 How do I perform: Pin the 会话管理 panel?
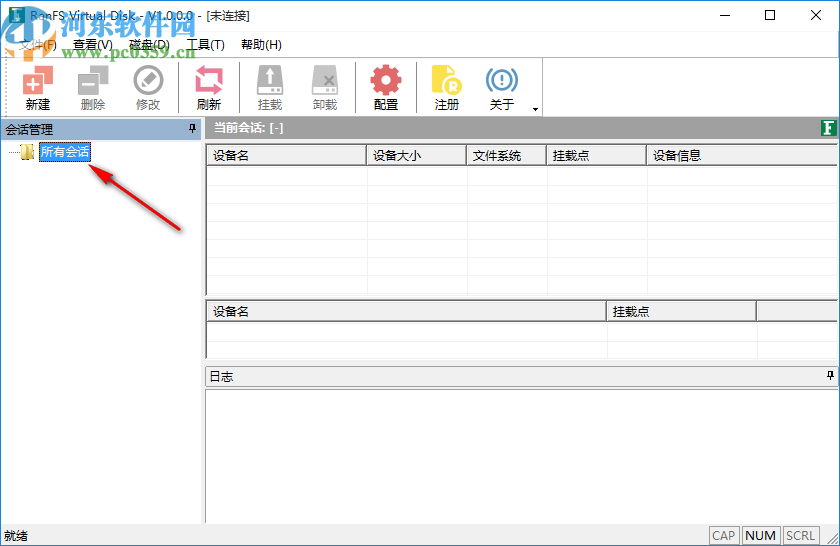pos(192,129)
